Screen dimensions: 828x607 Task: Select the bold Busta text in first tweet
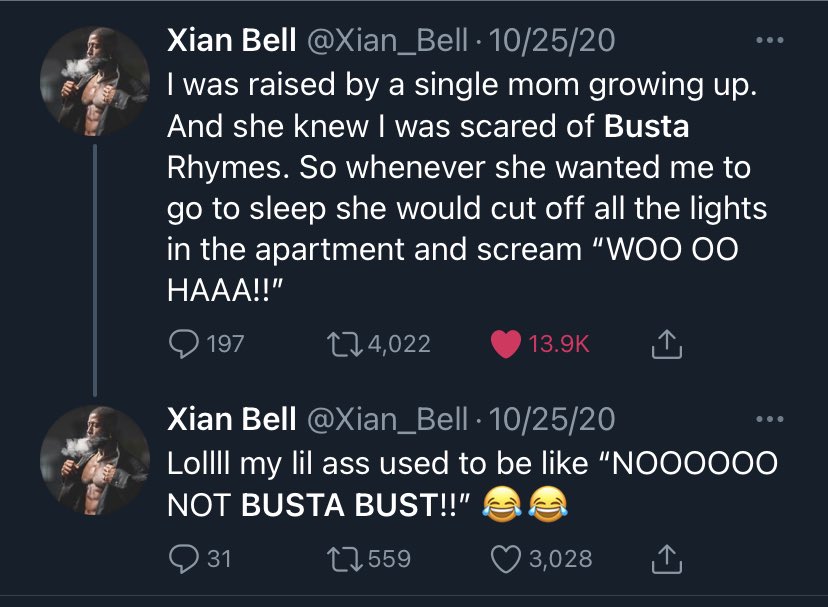click(646, 126)
